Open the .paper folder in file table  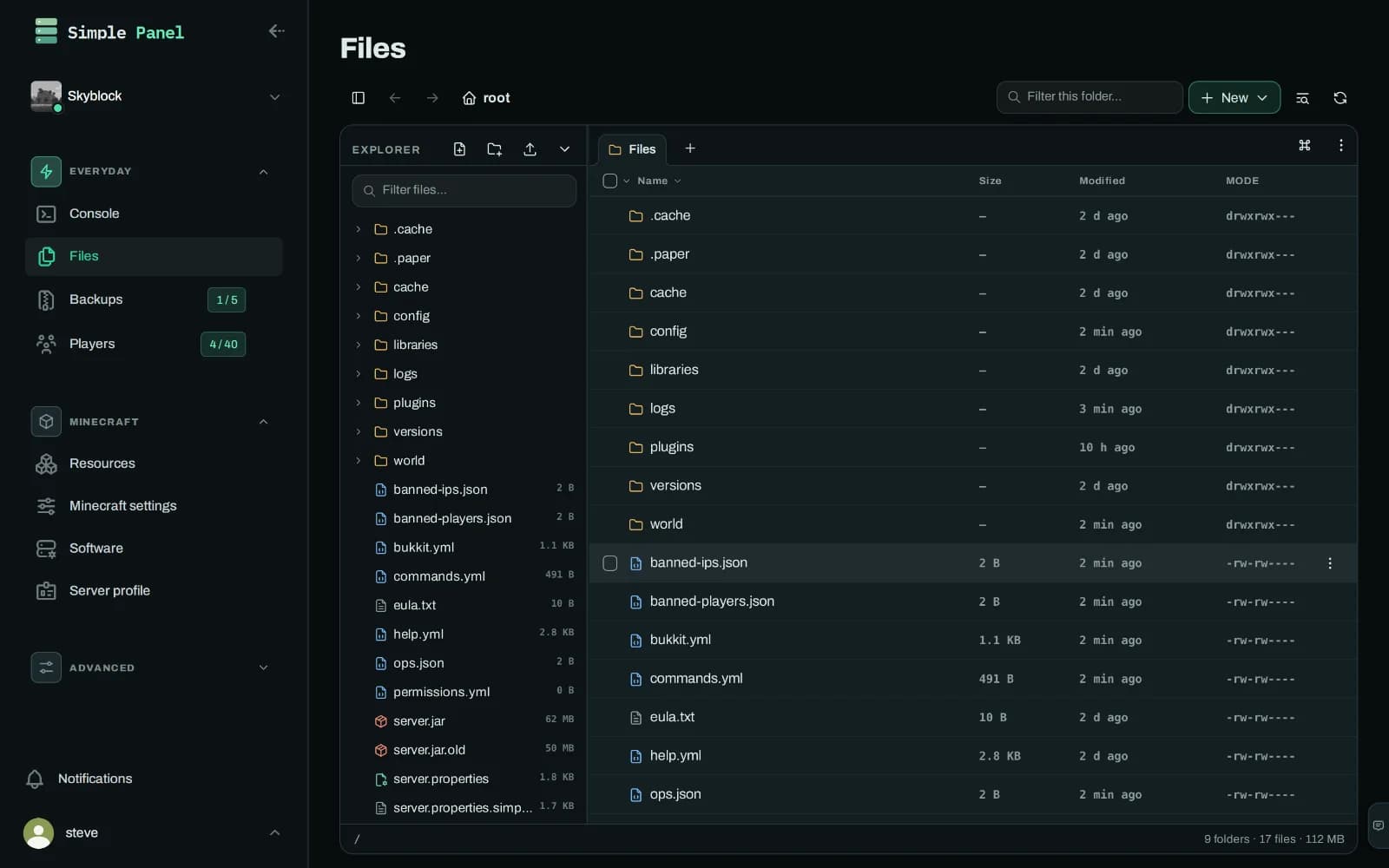[x=669, y=254]
